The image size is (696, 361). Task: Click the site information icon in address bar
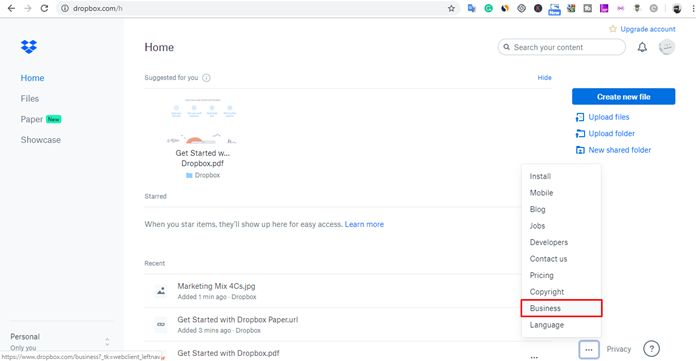[65, 8]
